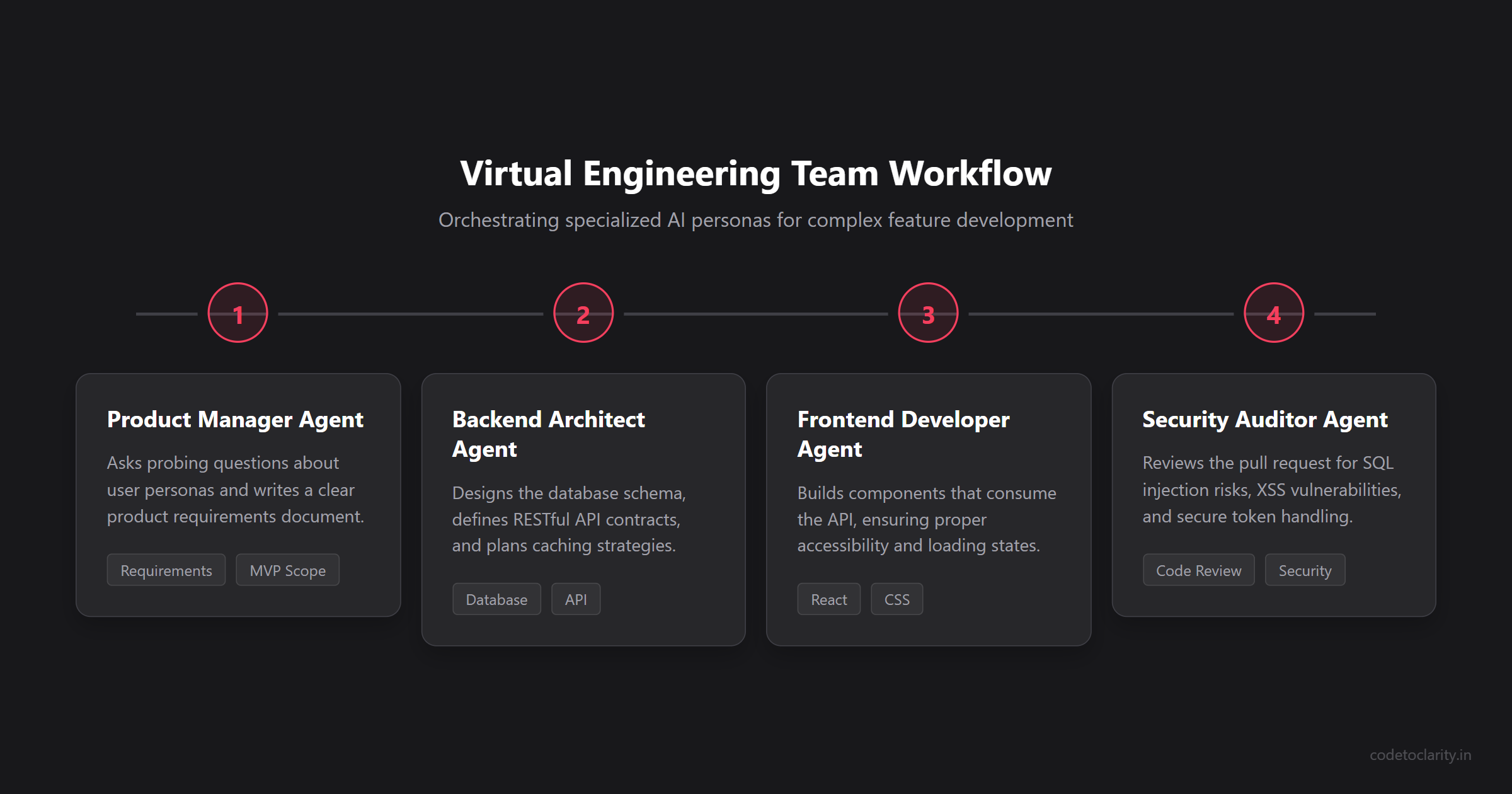Click the description 'Builds components that consume'
The image size is (1512, 794).
point(927,519)
